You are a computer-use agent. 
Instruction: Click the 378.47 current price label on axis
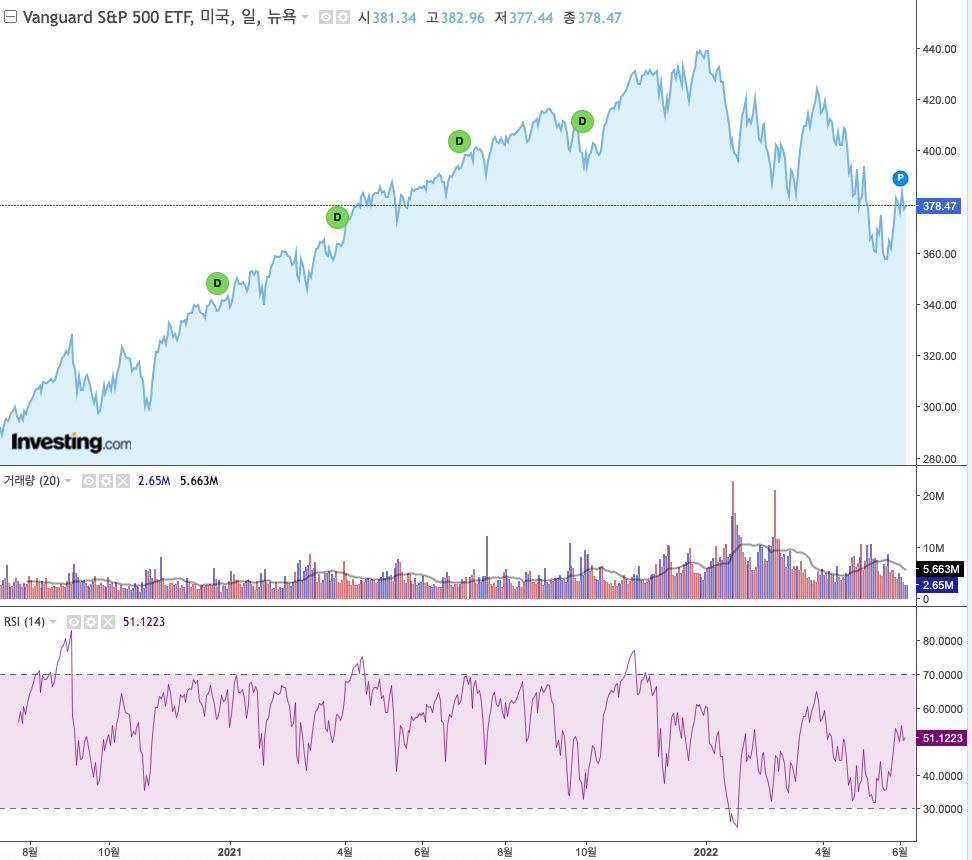pos(939,206)
